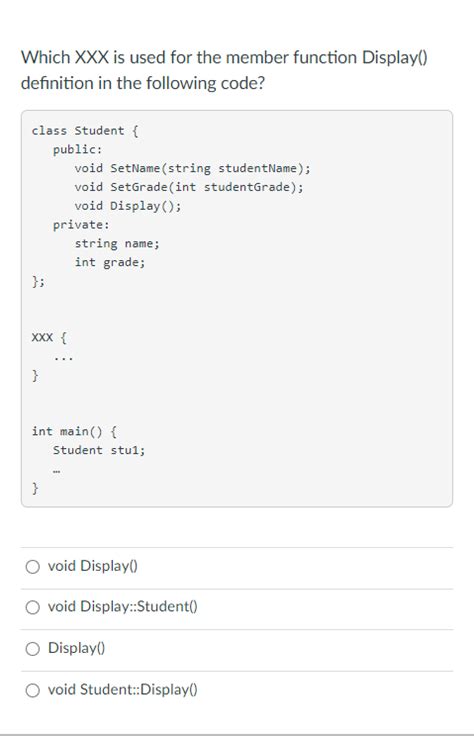Image resolution: width=474 pixels, height=736 pixels.
Task: Click the 'void Student::Display()' answer label
Action: point(122,690)
